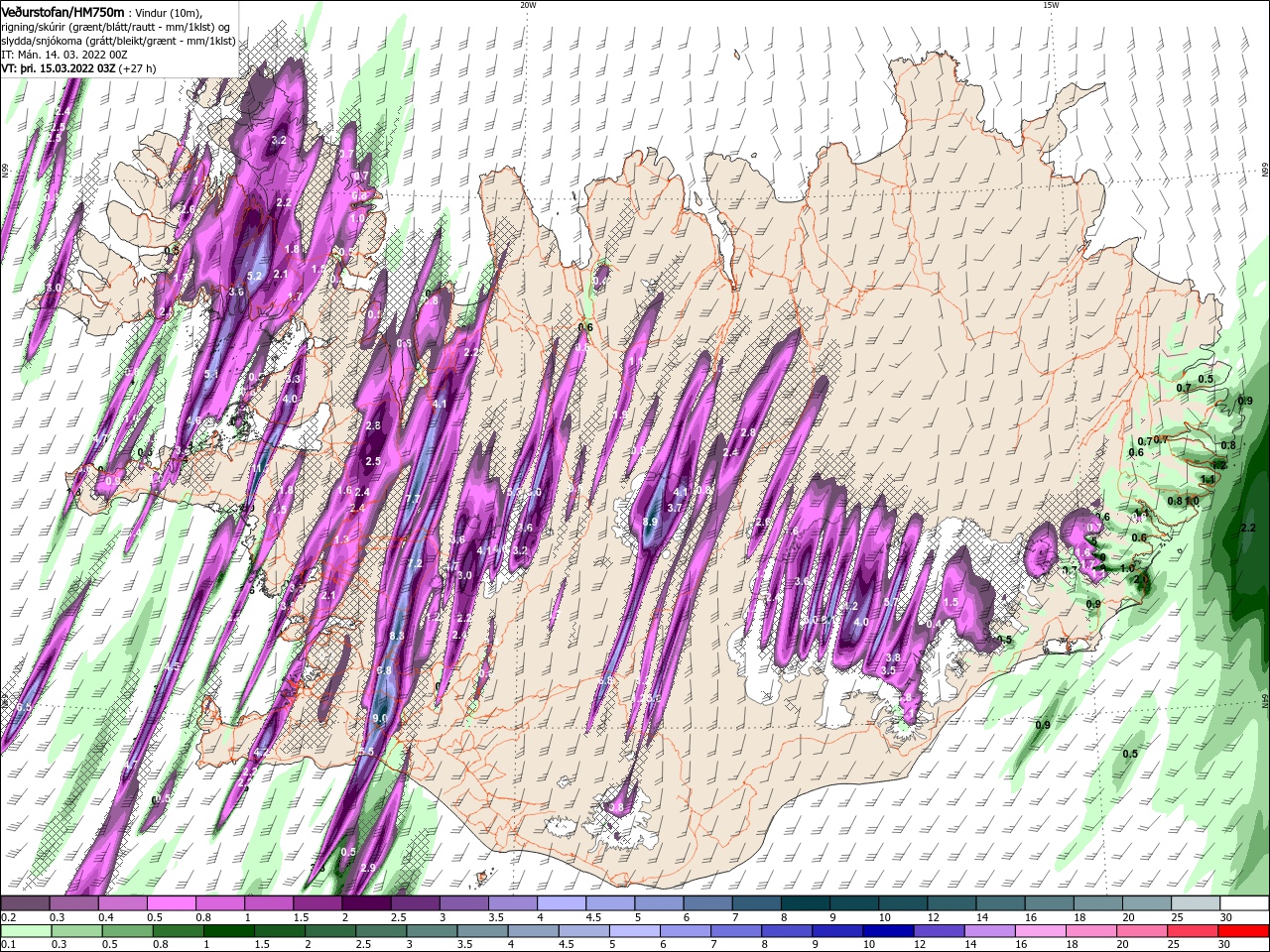The width and height of the screenshot is (1270, 952).
Task: Pick the red swatch ending the bottom legend row
Action: [x=1244, y=931]
